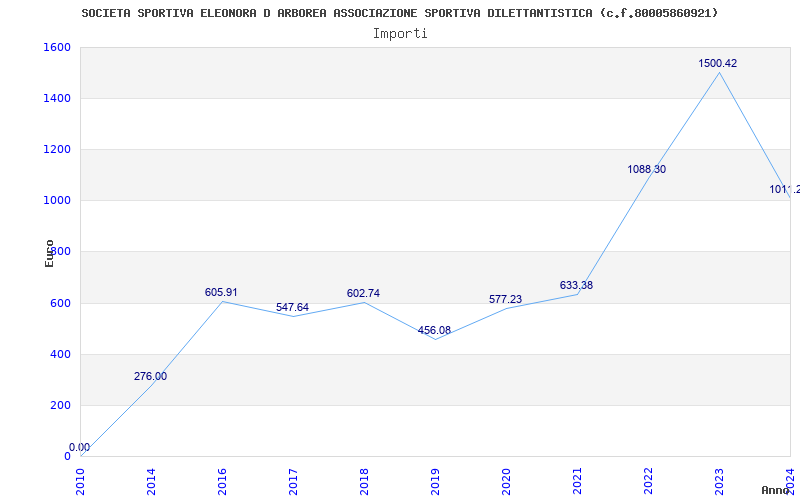Image resolution: width=800 pixels, height=500 pixels.
Task: Select the x-axis year 2021
Action: [x=577, y=482]
